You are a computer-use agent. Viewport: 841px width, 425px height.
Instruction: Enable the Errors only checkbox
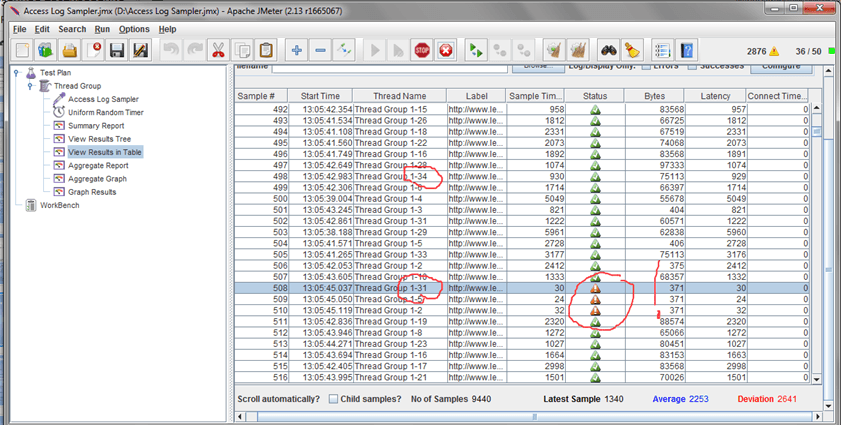646,66
